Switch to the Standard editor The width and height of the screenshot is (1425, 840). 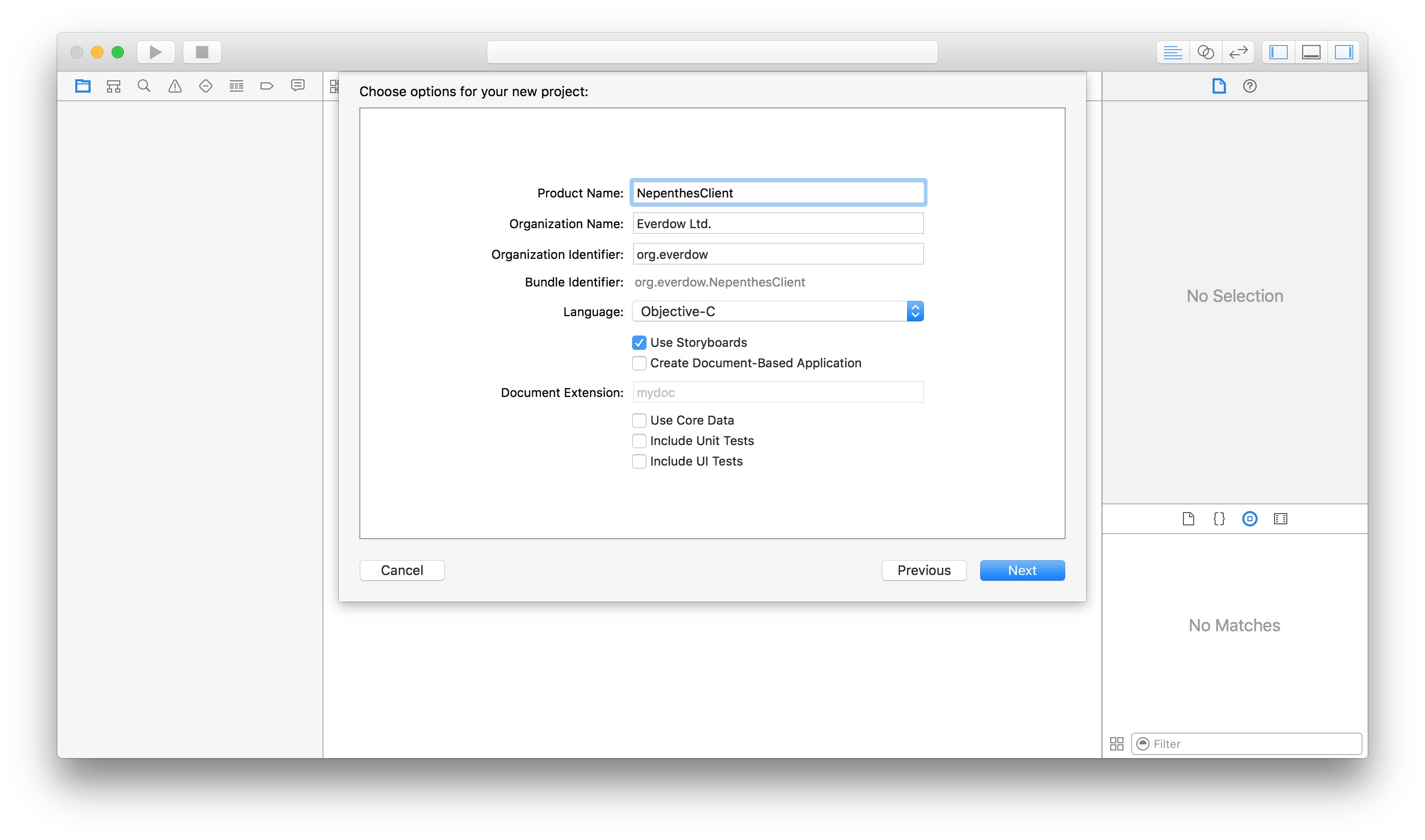(1173, 52)
